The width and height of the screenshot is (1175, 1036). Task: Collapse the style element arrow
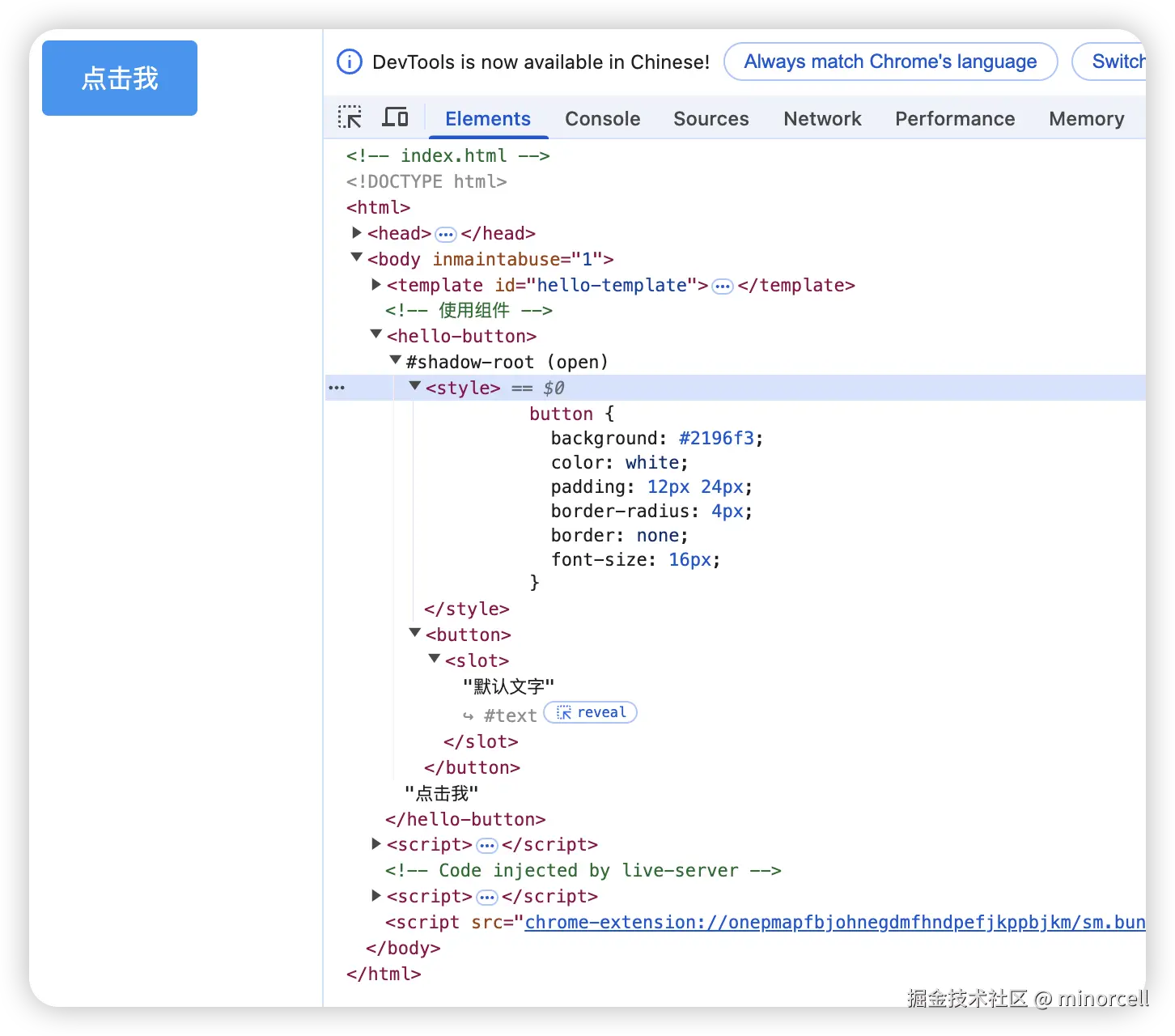[x=415, y=386]
